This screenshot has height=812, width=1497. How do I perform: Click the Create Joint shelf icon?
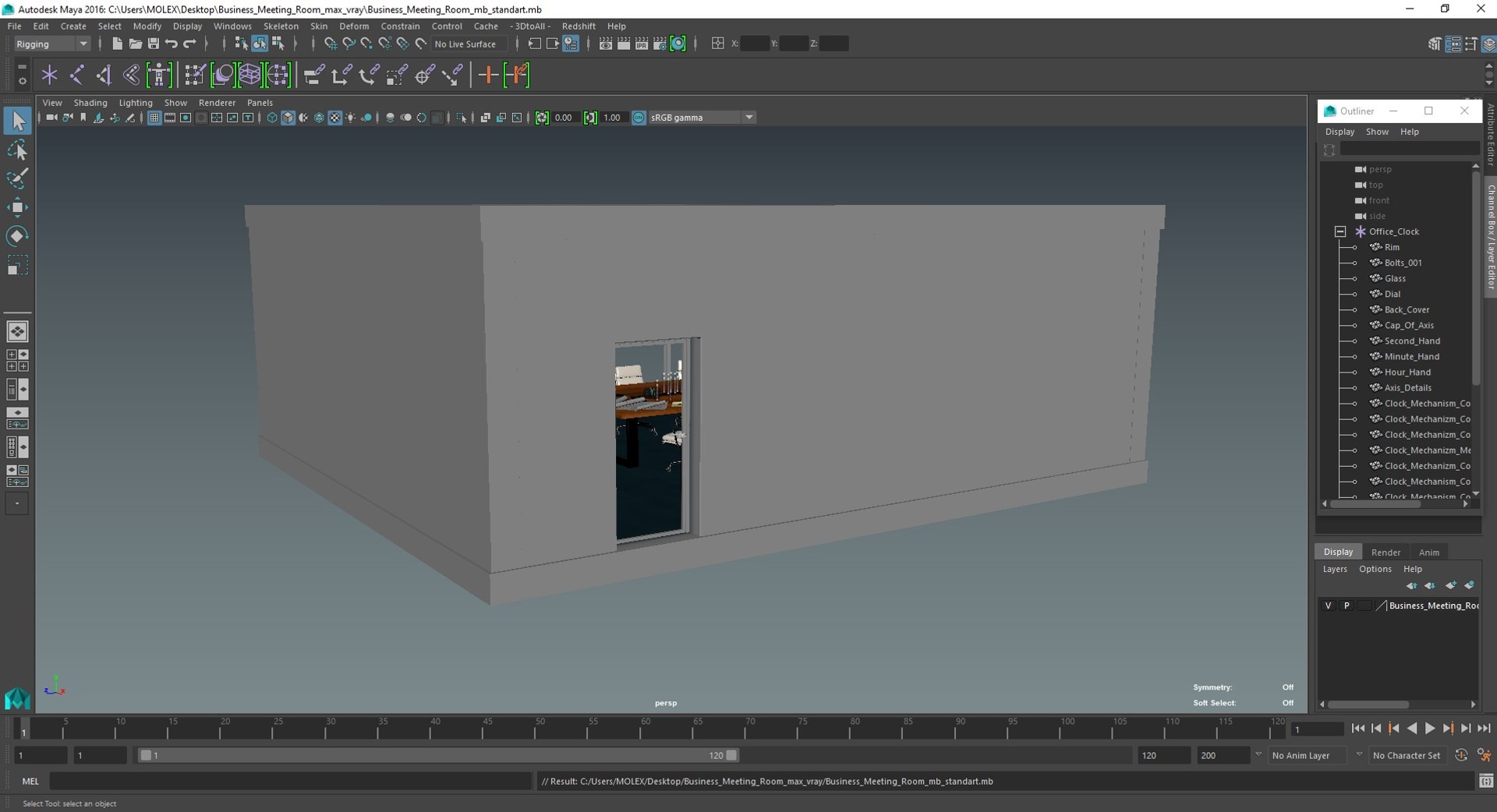pyautogui.click(x=77, y=75)
